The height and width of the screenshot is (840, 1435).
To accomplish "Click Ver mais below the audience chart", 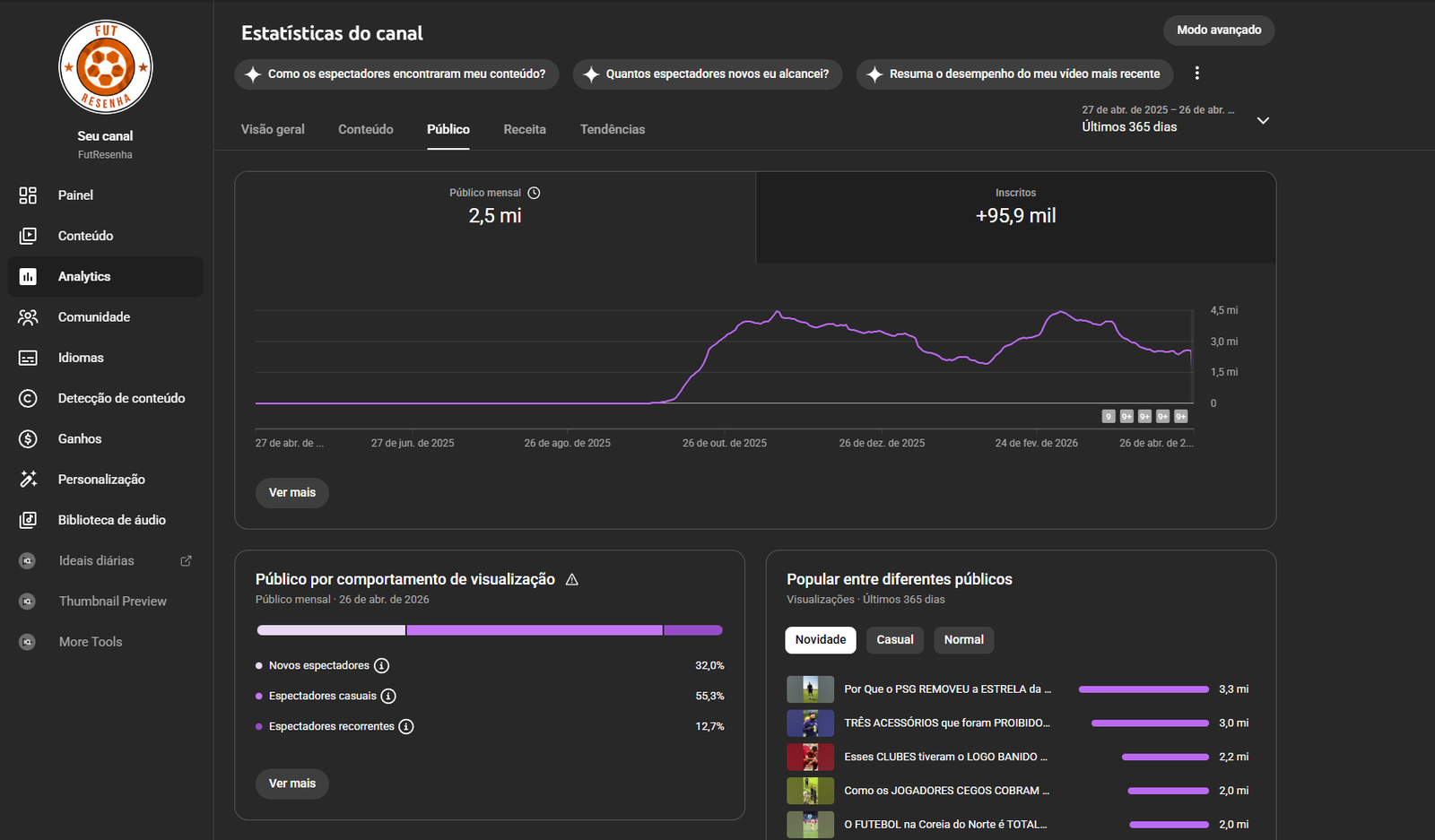I will (x=292, y=493).
